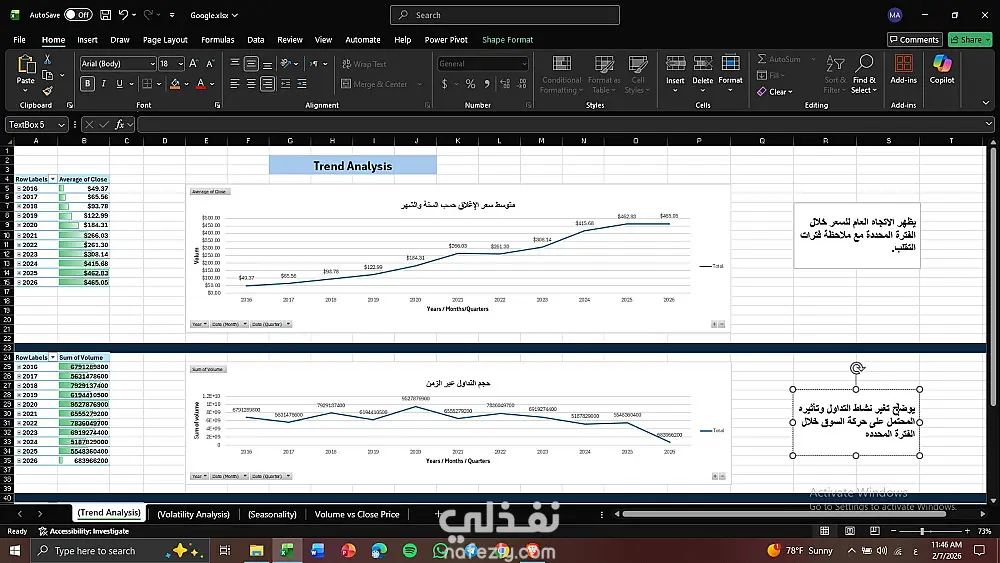
Task: Click the Fill Color bucket icon
Action: click(175, 84)
